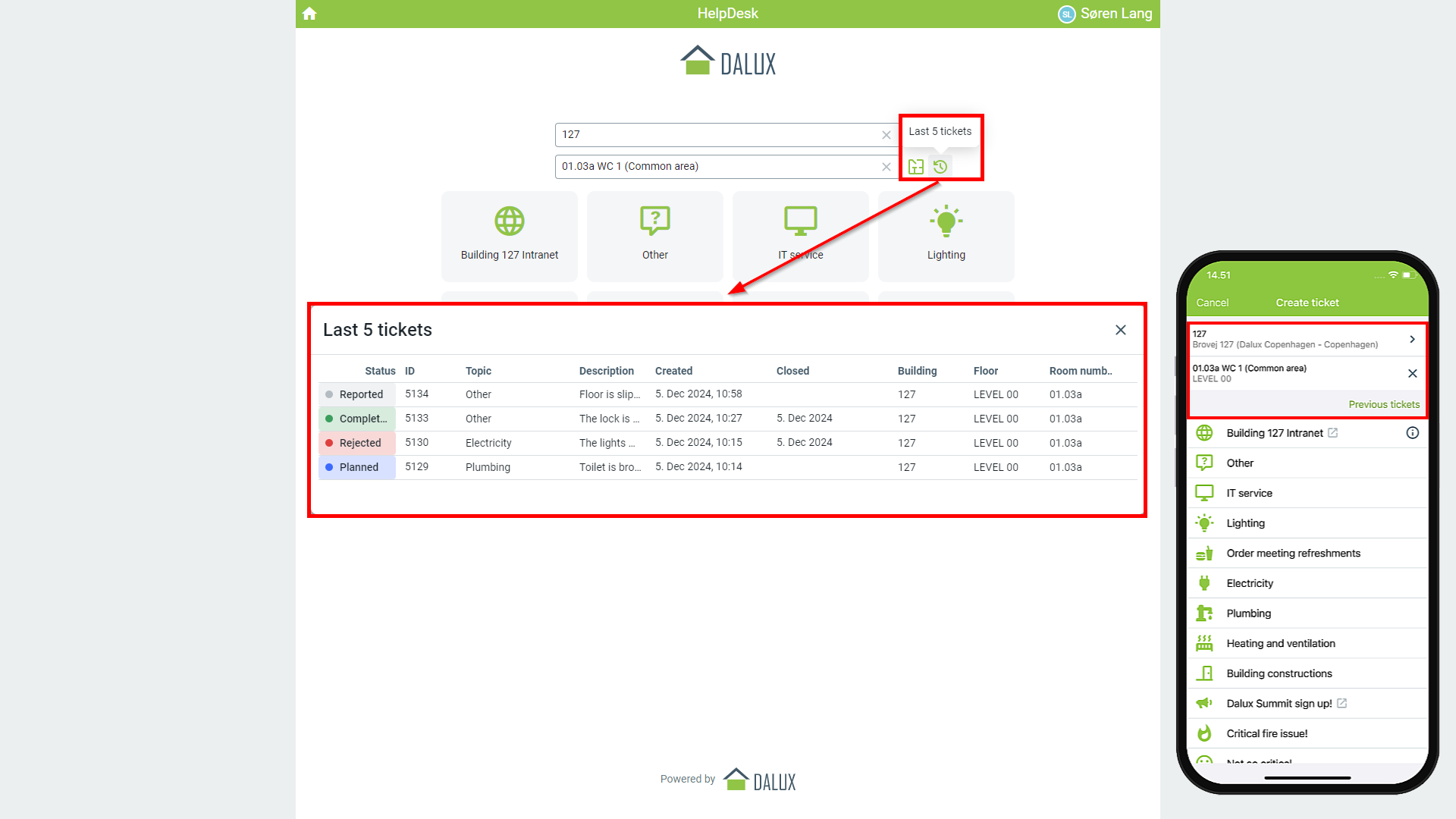This screenshot has width=1456, height=819.
Task: Remove the selected room on phone
Action: pyautogui.click(x=1412, y=373)
